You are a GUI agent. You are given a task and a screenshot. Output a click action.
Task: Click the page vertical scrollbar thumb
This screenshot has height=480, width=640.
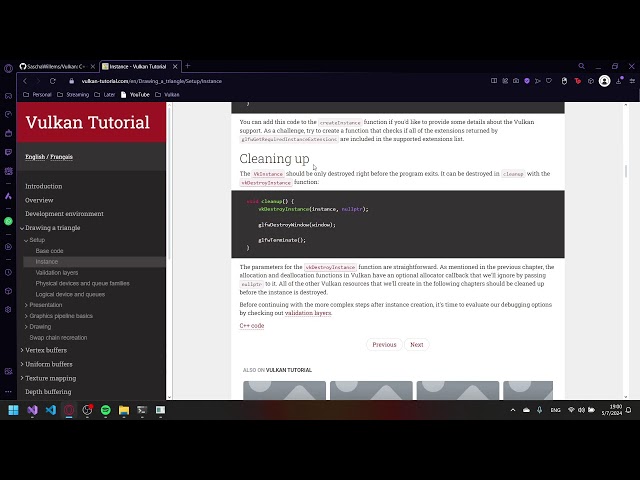pos(626,171)
